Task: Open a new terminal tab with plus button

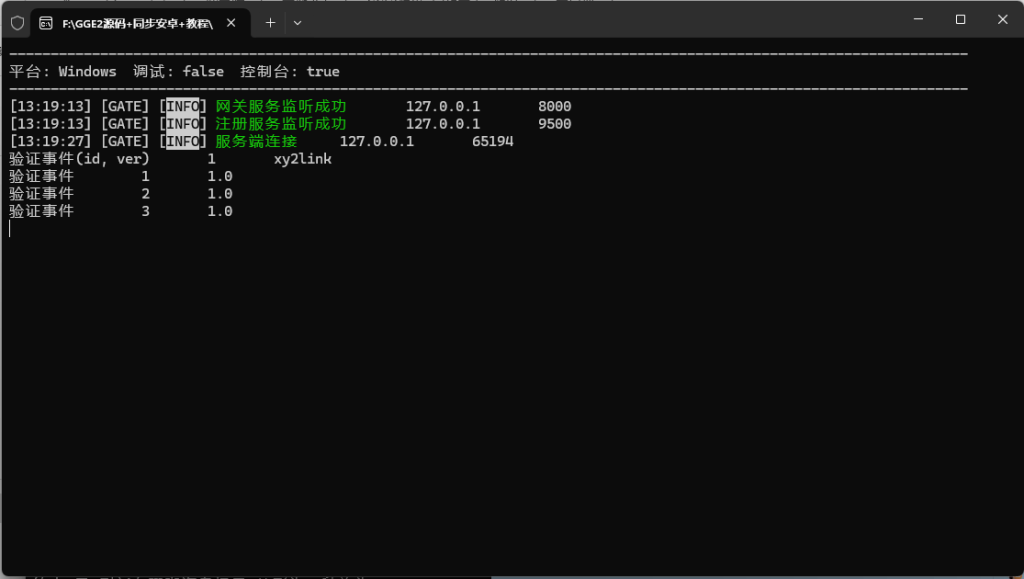Action: click(x=270, y=22)
